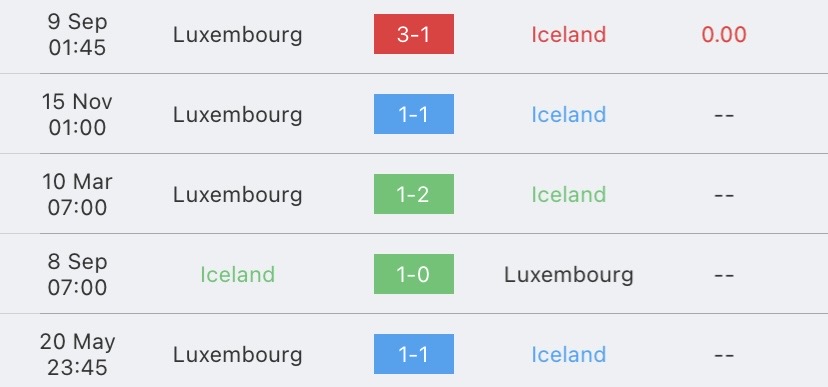Click green Iceland home team on 8 Sep
Viewport: 828px width, 387px height.
click(238, 275)
